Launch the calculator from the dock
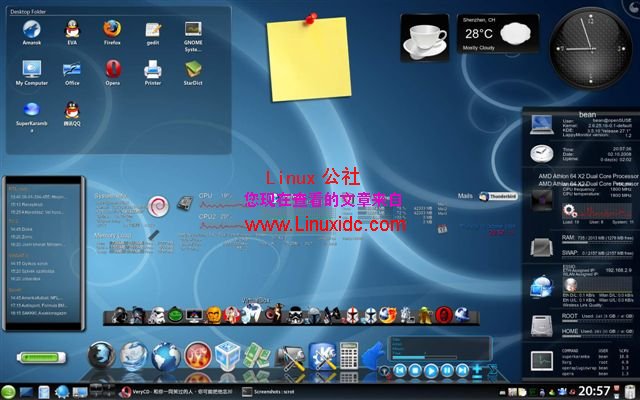 tap(349, 356)
